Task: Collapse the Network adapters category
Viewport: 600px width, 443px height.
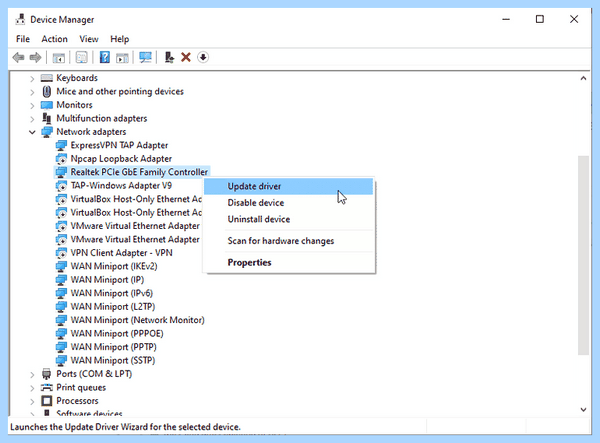Action: (x=32, y=132)
